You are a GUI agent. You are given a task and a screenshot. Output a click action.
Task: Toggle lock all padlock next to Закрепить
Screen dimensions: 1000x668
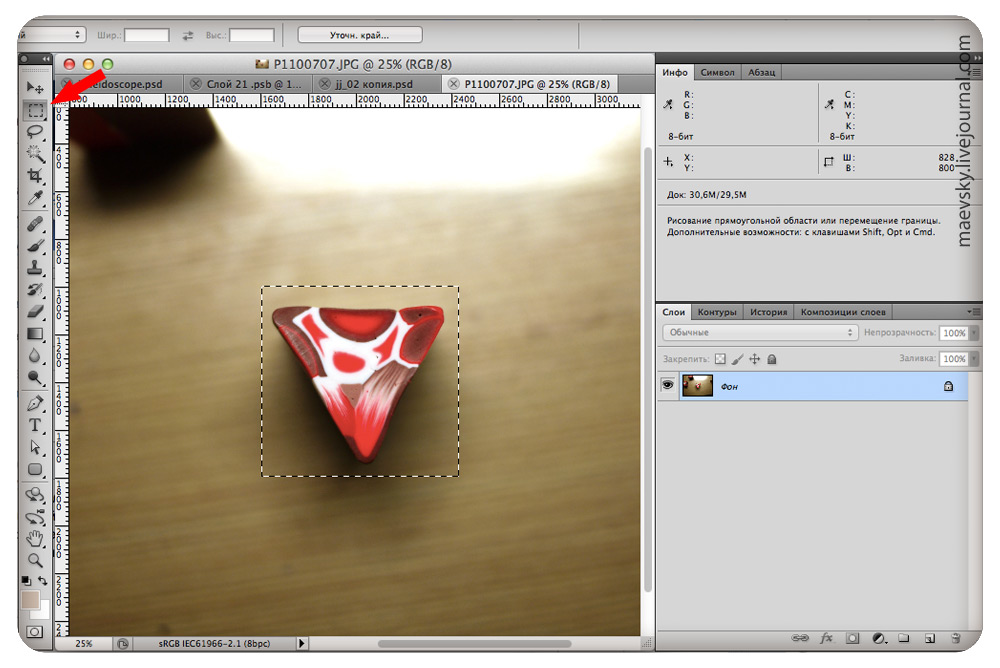click(x=772, y=359)
